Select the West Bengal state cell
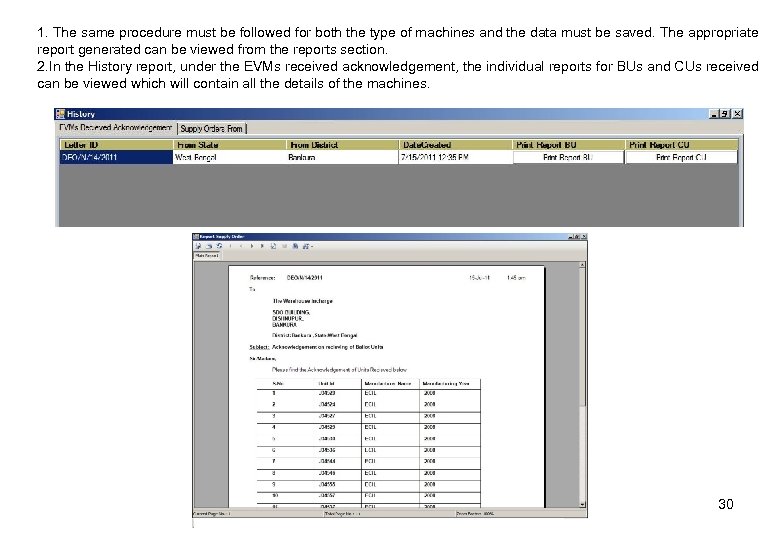This screenshot has width=780, height=540. (x=229, y=158)
